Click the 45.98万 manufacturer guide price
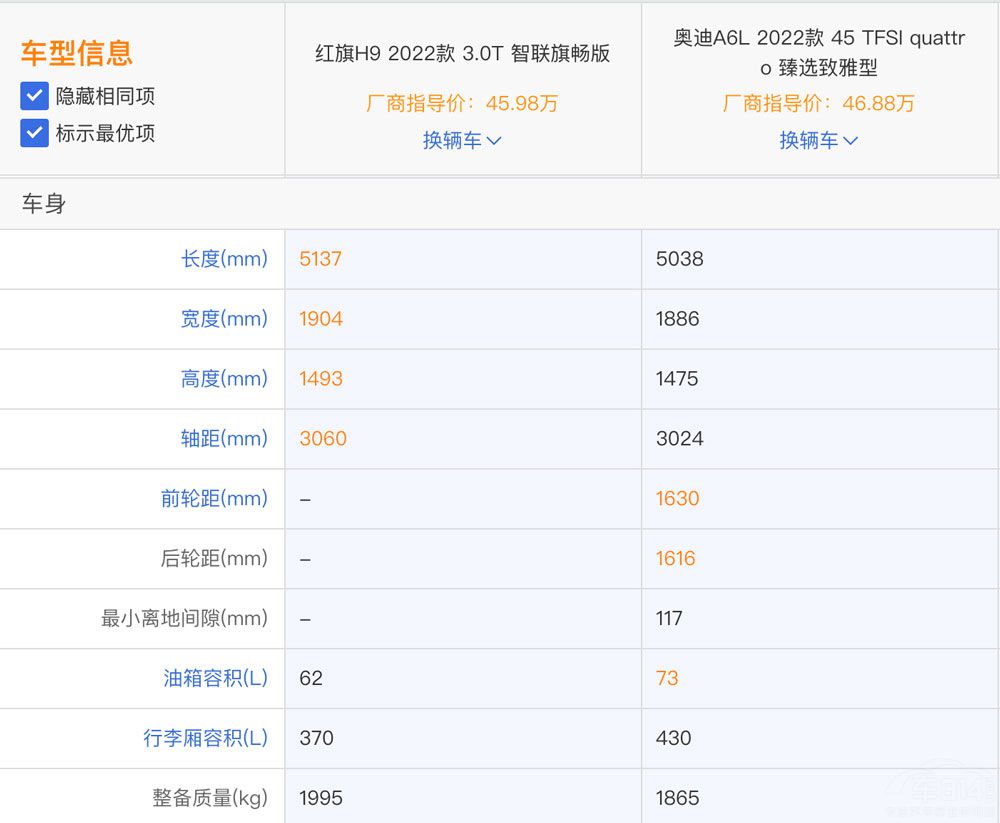This screenshot has height=823, width=1000. click(x=522, y=103)
